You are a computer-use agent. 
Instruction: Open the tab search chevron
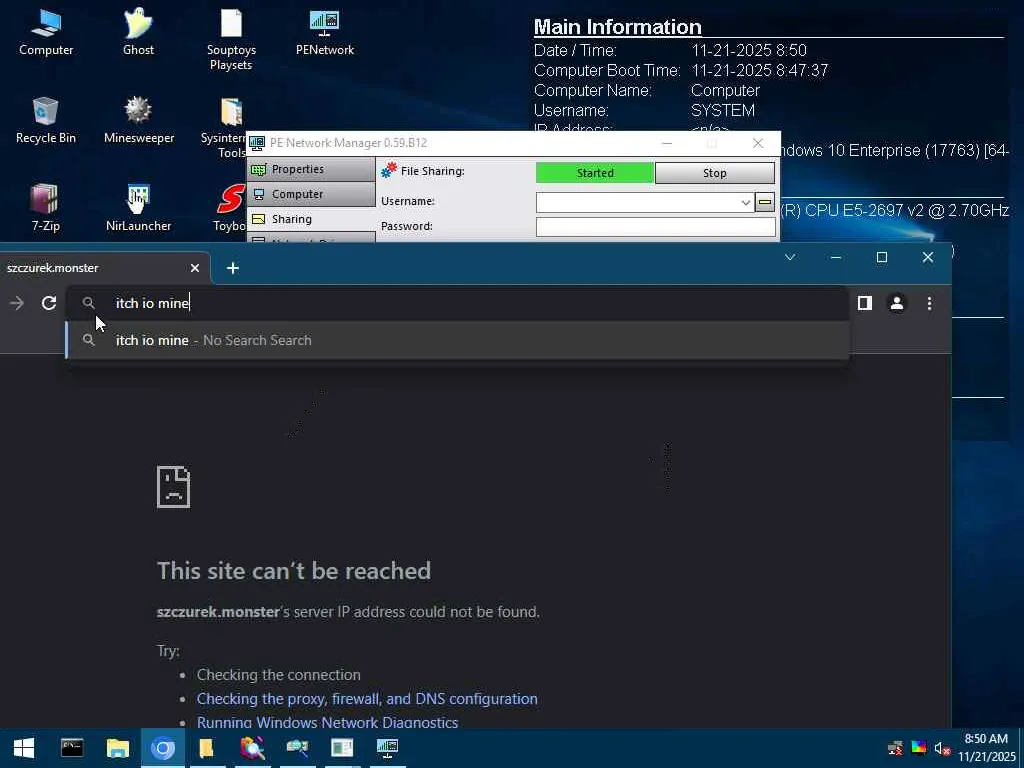point(790,257)
